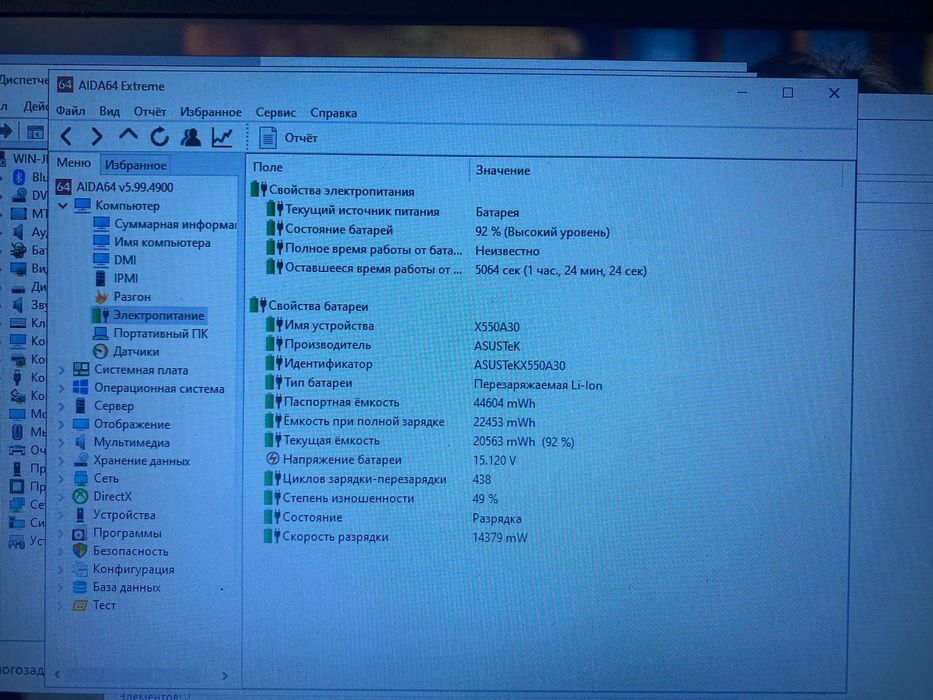Click the 14379 mW value
The height and width of the screenshot is (700, 933).
point(500,538)
